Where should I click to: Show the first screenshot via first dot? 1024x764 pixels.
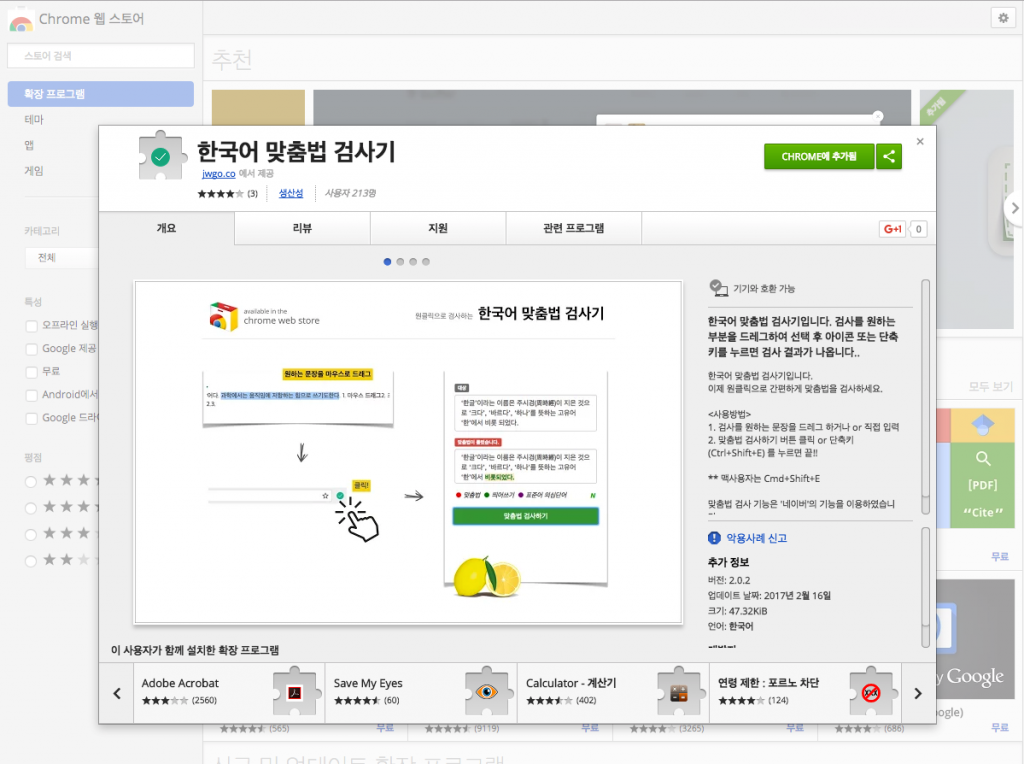tap(387, 262)
